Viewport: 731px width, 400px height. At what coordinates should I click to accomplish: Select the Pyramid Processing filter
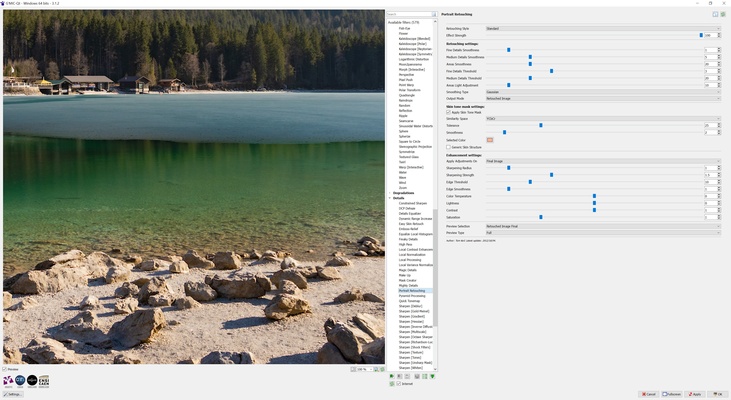click(412, 296)
